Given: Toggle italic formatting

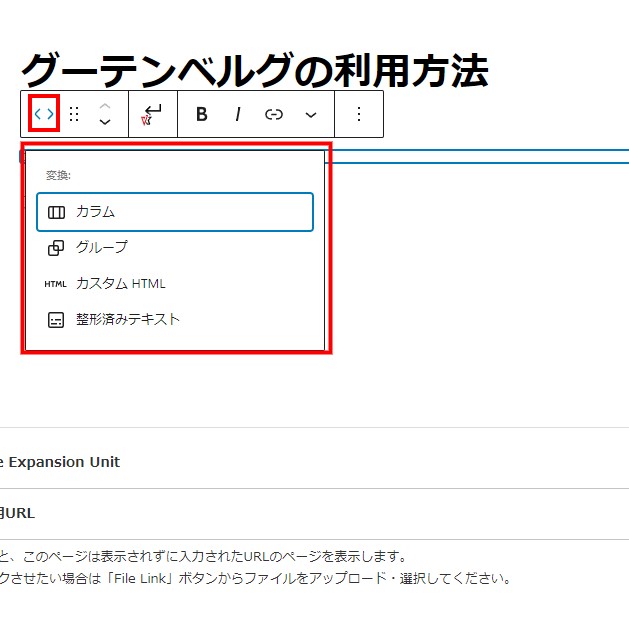Looking at the screenshot, I should coord(238,114).
